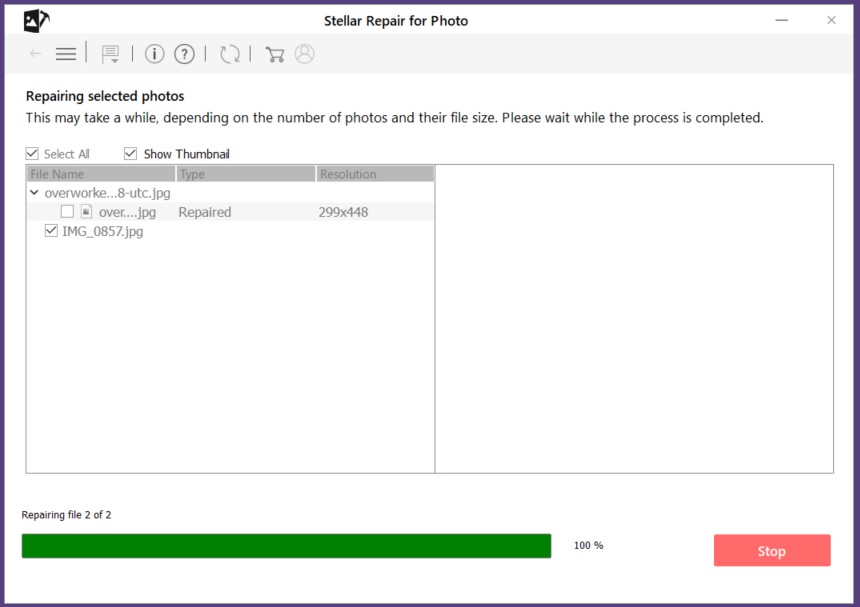The width and height of the screenshot is (860, 607).
Task: Select the IMG_0857.jpg file row
Action: pos(230,231)
